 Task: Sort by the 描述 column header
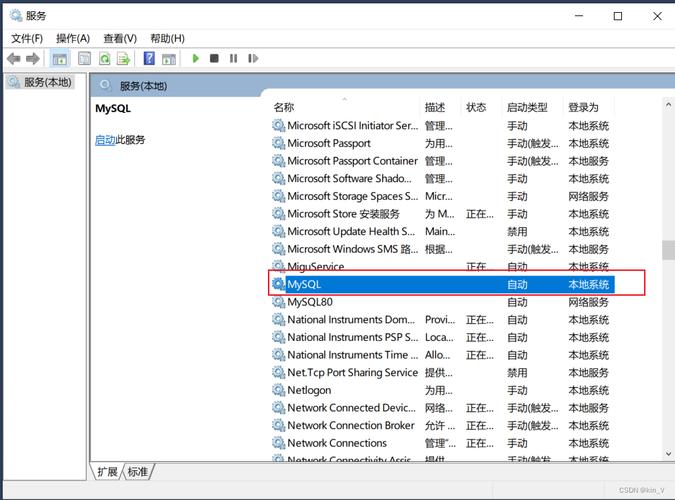435,107
